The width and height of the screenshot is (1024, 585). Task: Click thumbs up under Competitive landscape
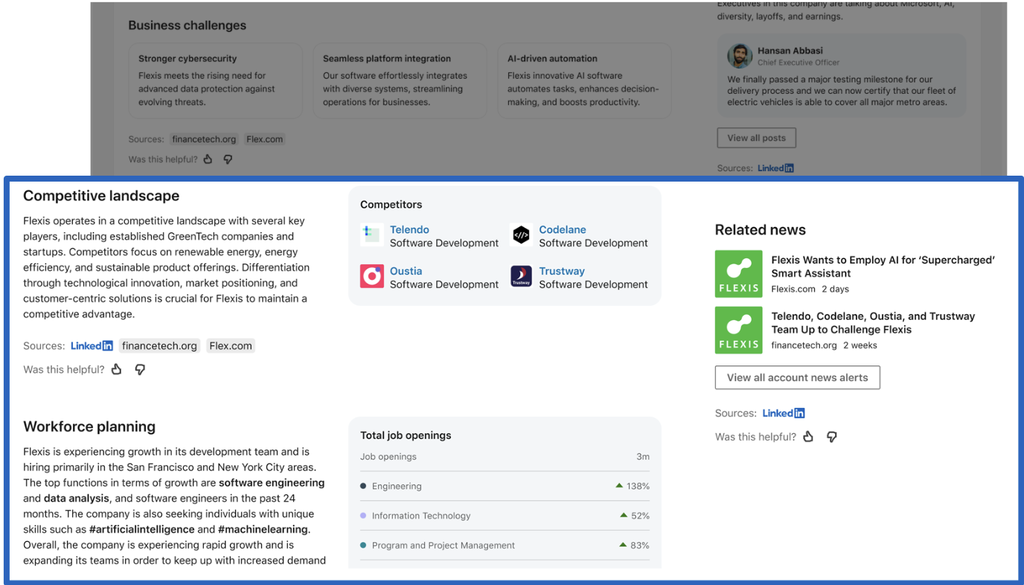(x=117, y=370)
